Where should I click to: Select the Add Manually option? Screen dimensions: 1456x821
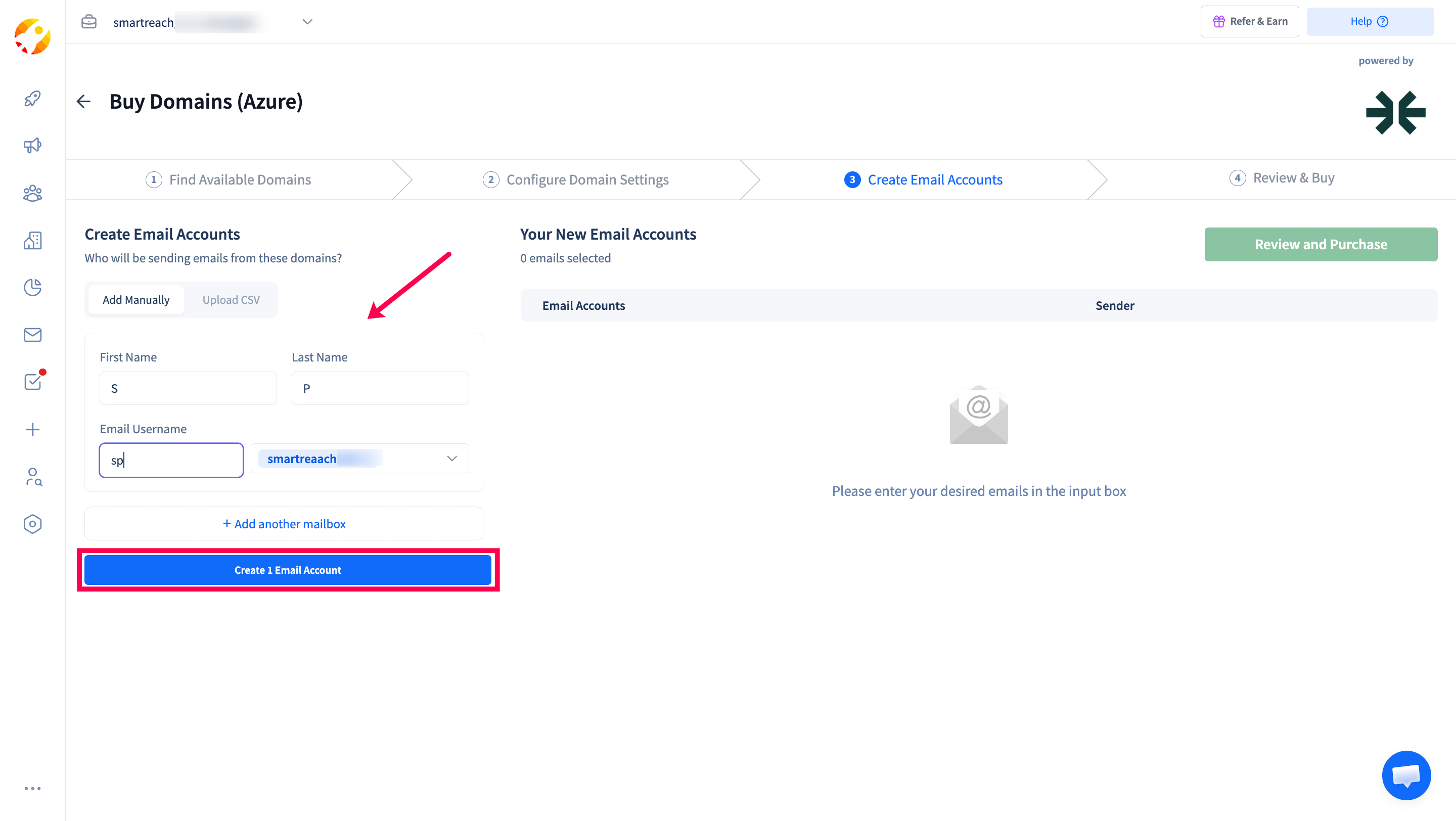pos(135,299)
